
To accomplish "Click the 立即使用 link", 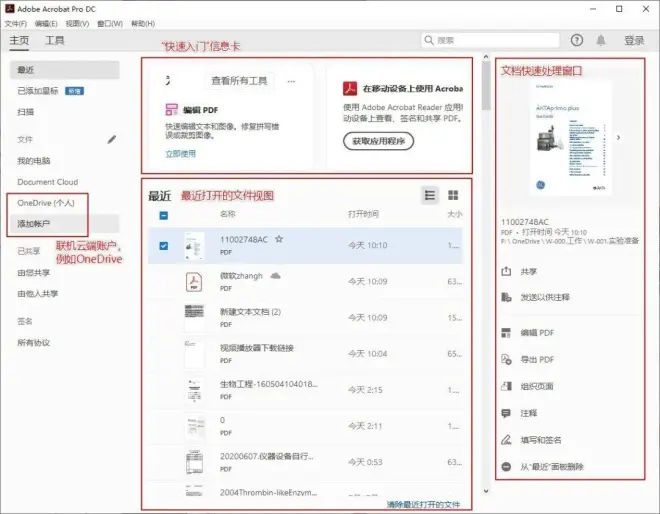I will [x=181, y=154].
